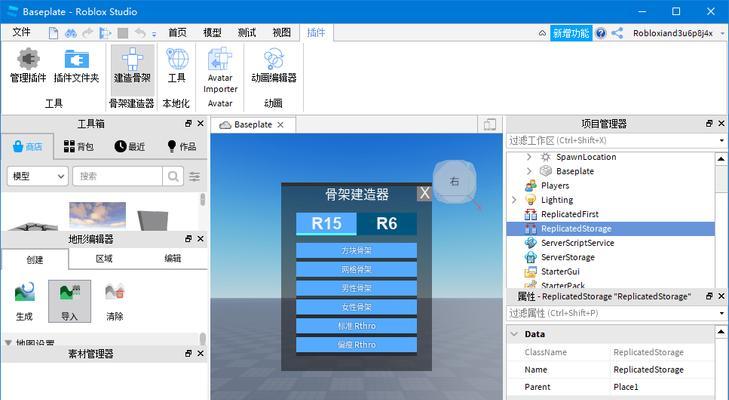Collapse the ribbon with the caret icon
This screenshot has width=729, height=400.
(x=542, y=33)
